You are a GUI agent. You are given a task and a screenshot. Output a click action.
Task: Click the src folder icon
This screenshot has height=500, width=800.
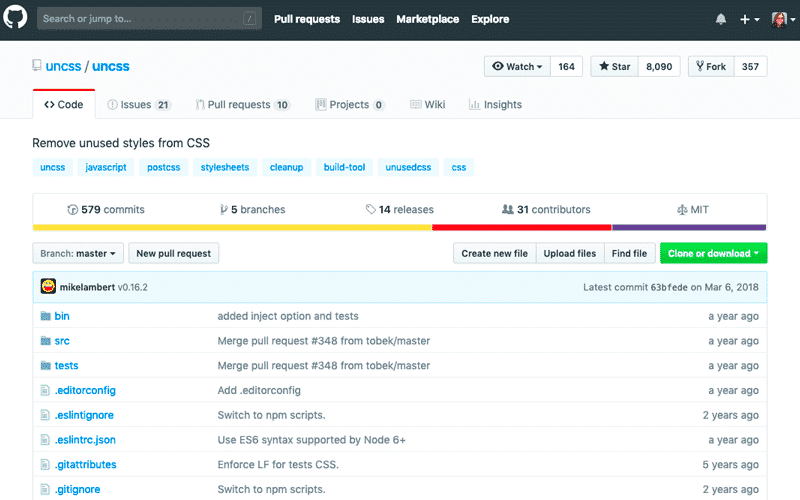tap(45, 341)
